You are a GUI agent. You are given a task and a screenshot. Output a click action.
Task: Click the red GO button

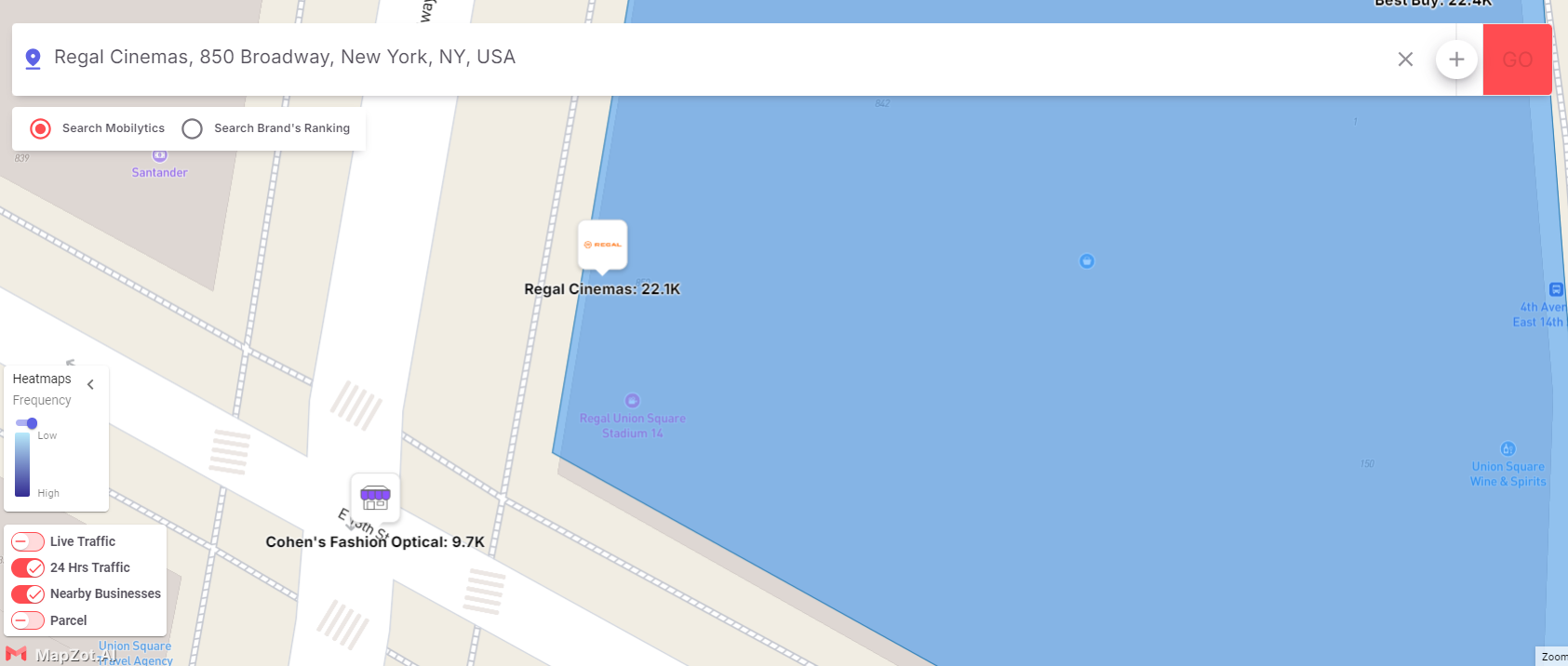1517,60
